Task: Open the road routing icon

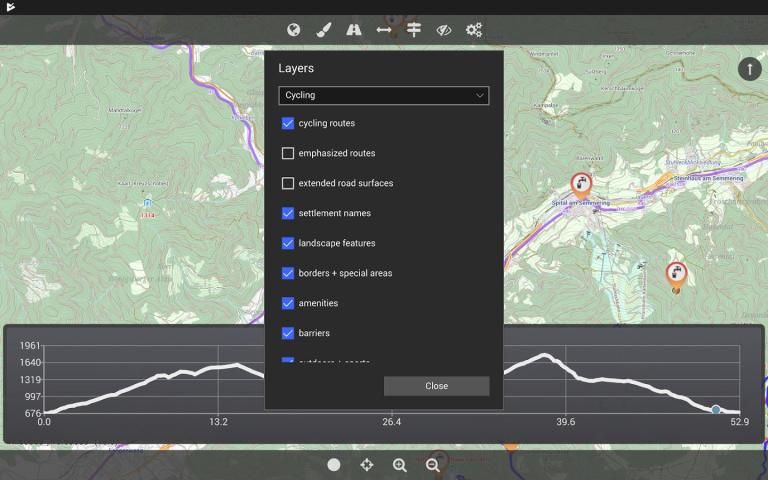Action: pos(354,30)
